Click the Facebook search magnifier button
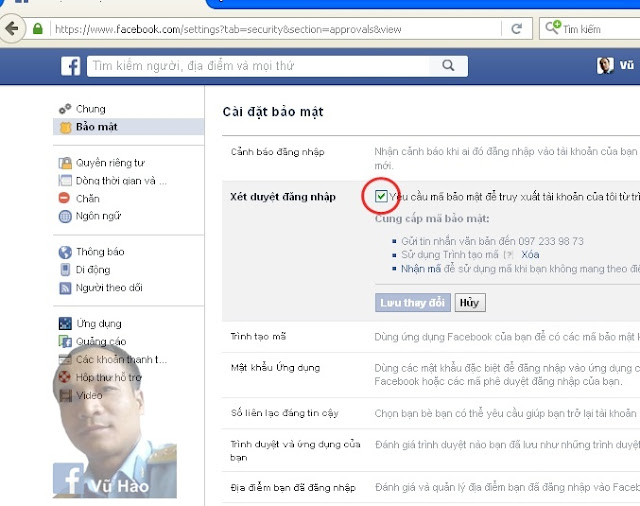Screen dimensions: 640x506 tap(448, 65)
